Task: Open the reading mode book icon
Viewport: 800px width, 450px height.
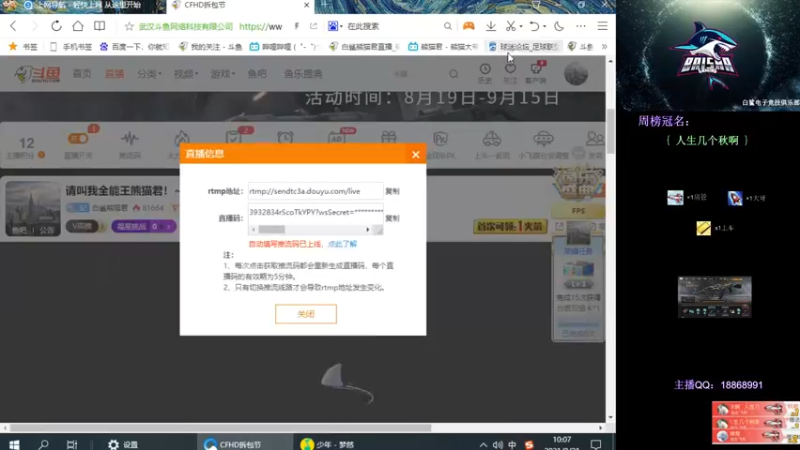Action: point(99,26)
